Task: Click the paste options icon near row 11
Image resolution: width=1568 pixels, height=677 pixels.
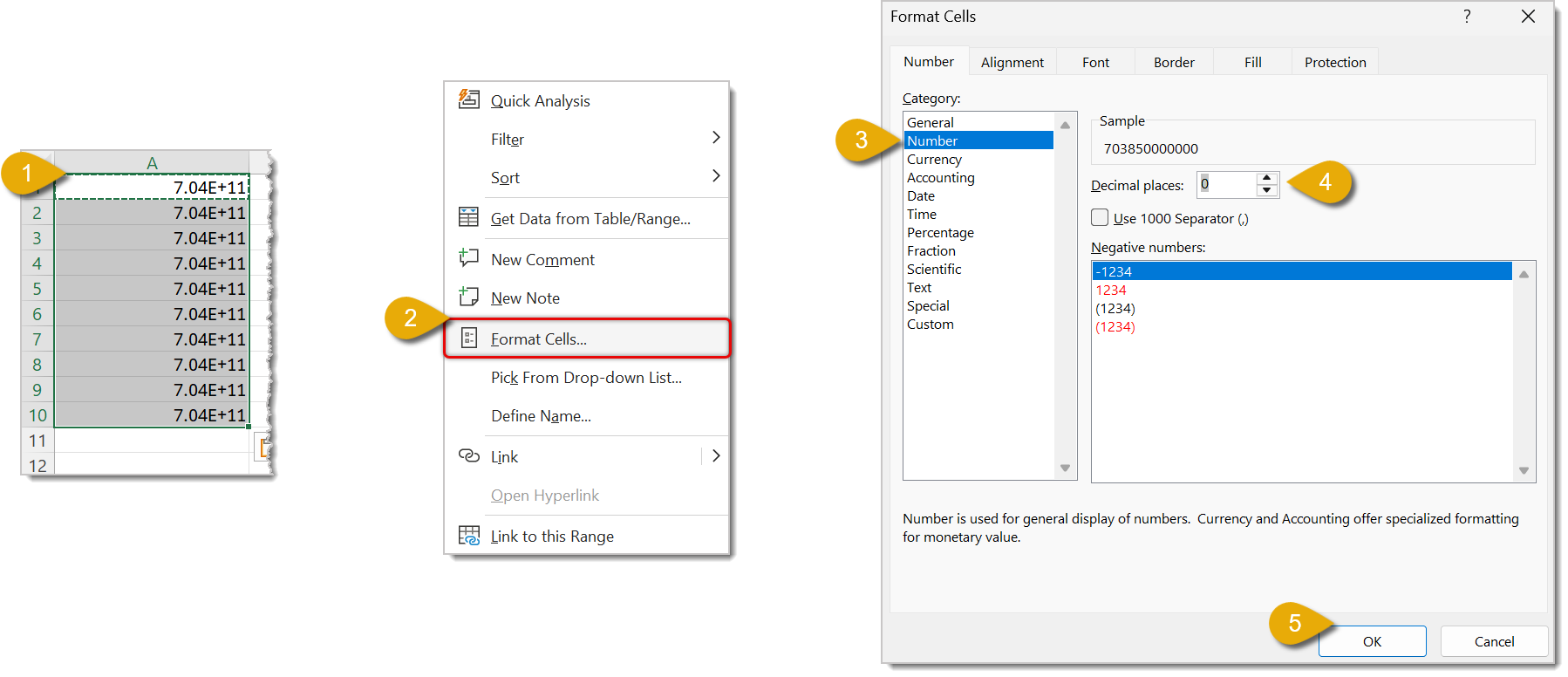Action: click(x=263, y=448)
